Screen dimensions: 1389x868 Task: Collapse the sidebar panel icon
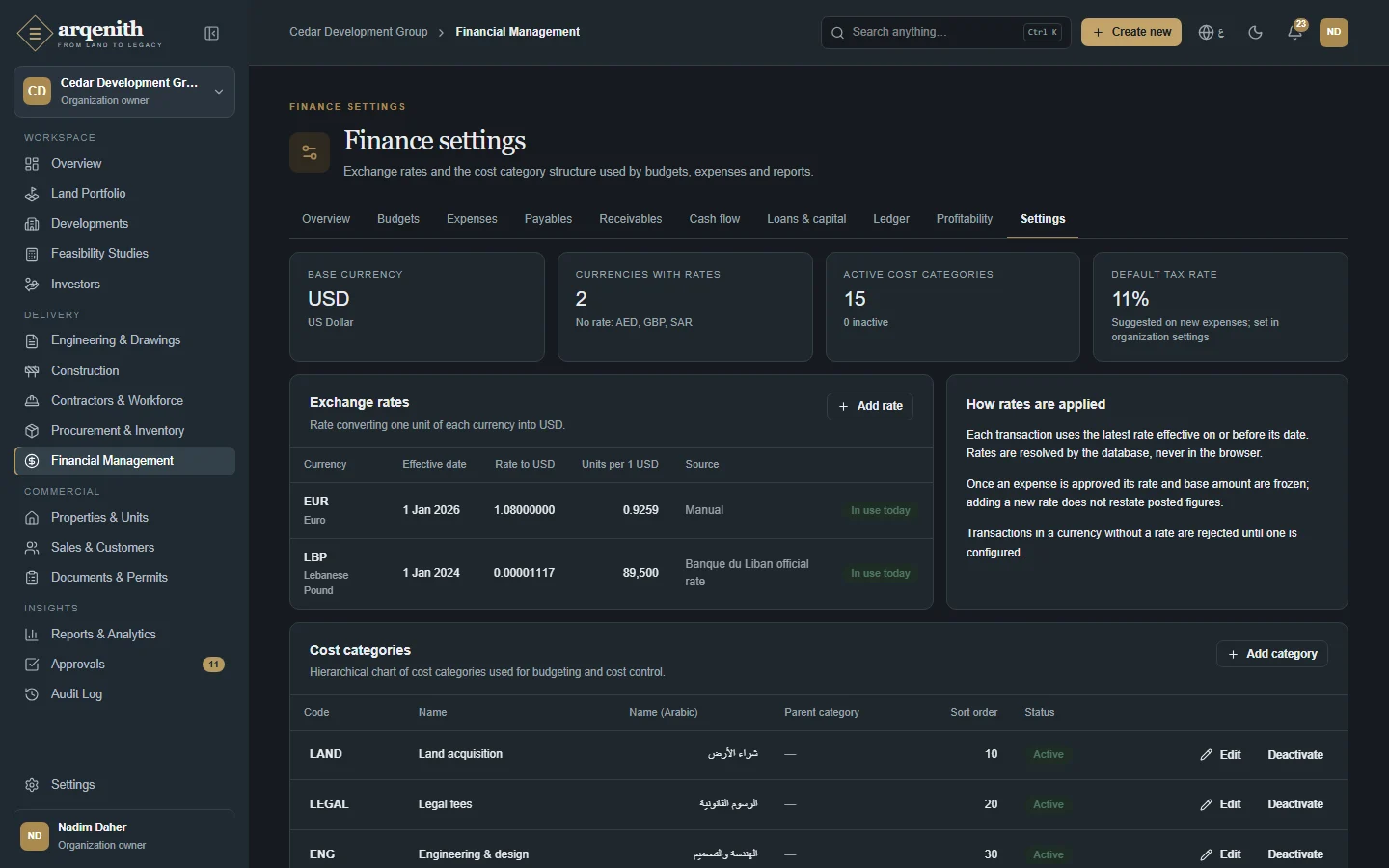click(x=212, y=34)
